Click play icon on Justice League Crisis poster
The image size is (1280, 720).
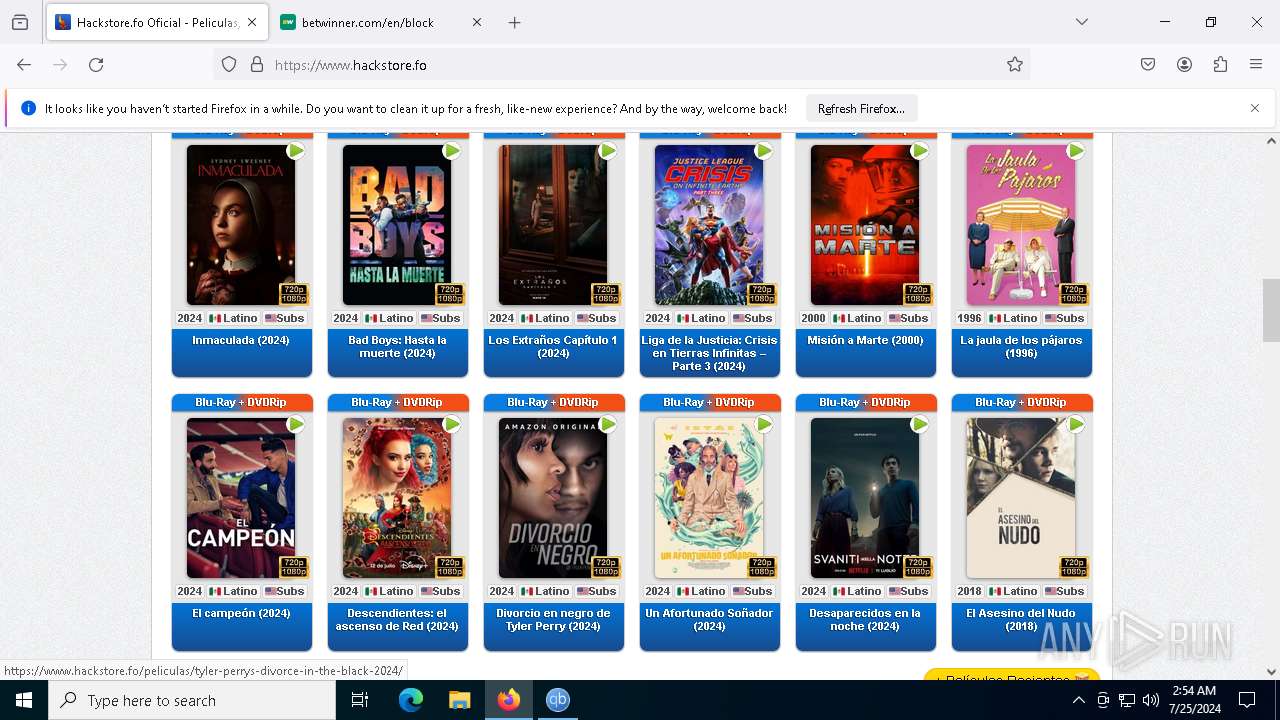pos(764,151)
